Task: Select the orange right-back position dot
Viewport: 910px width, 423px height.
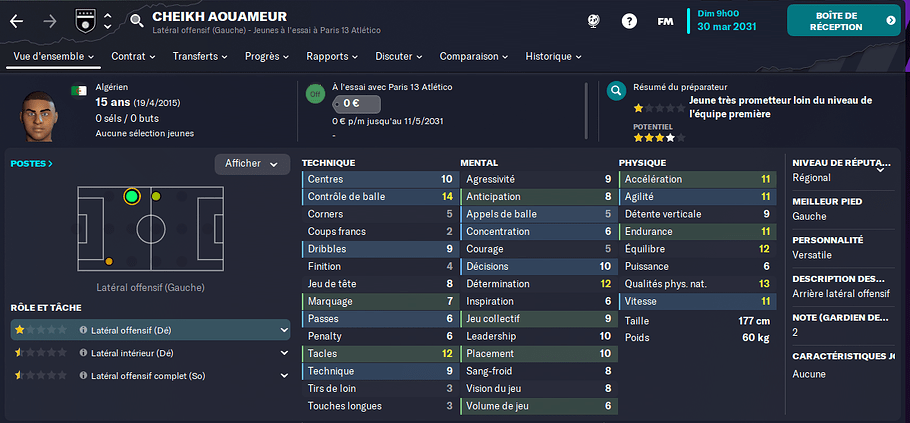Action: pyautogui.click(x=109, y=262)
